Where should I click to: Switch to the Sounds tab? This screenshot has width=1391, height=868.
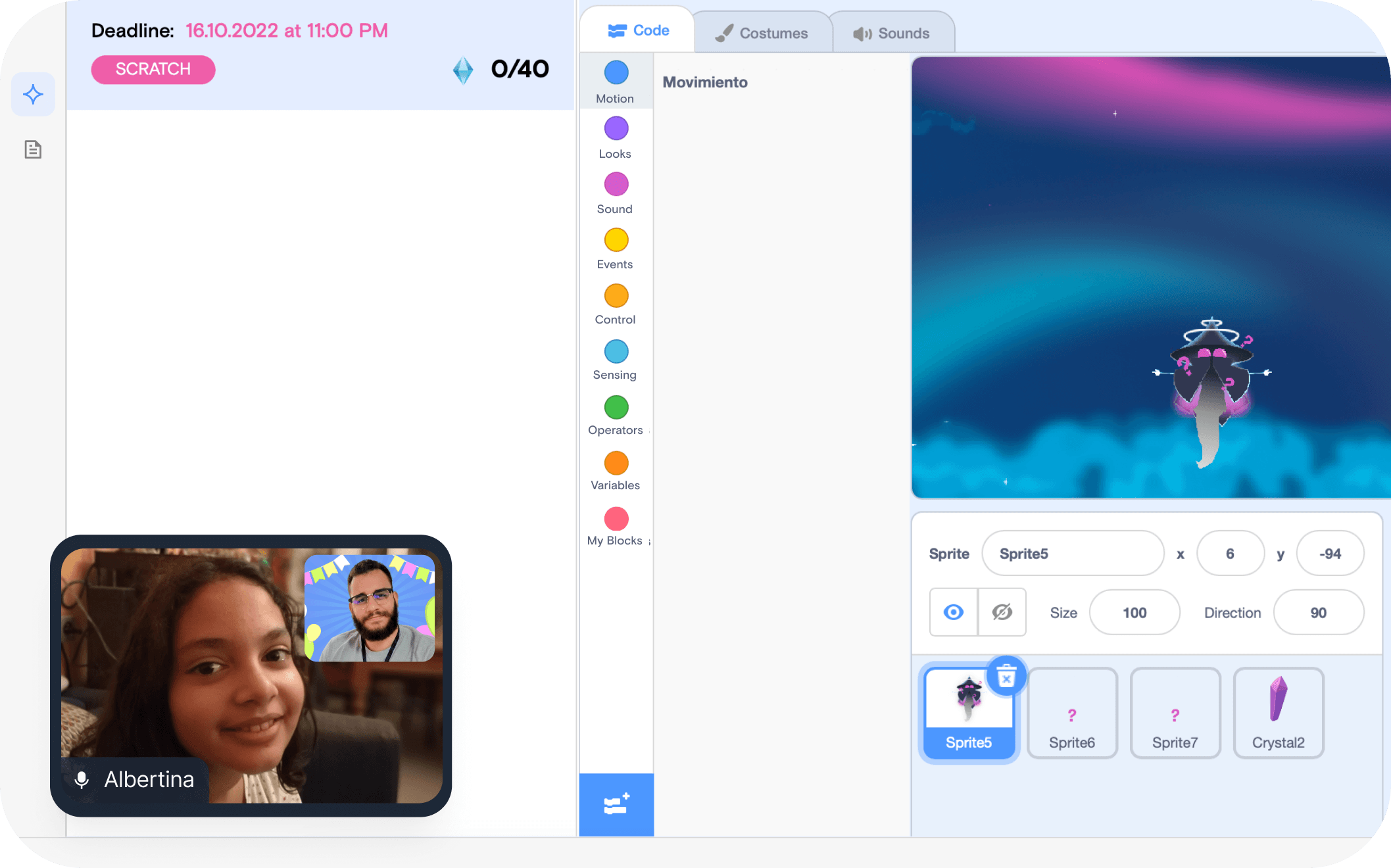click(x=891, y=33)
